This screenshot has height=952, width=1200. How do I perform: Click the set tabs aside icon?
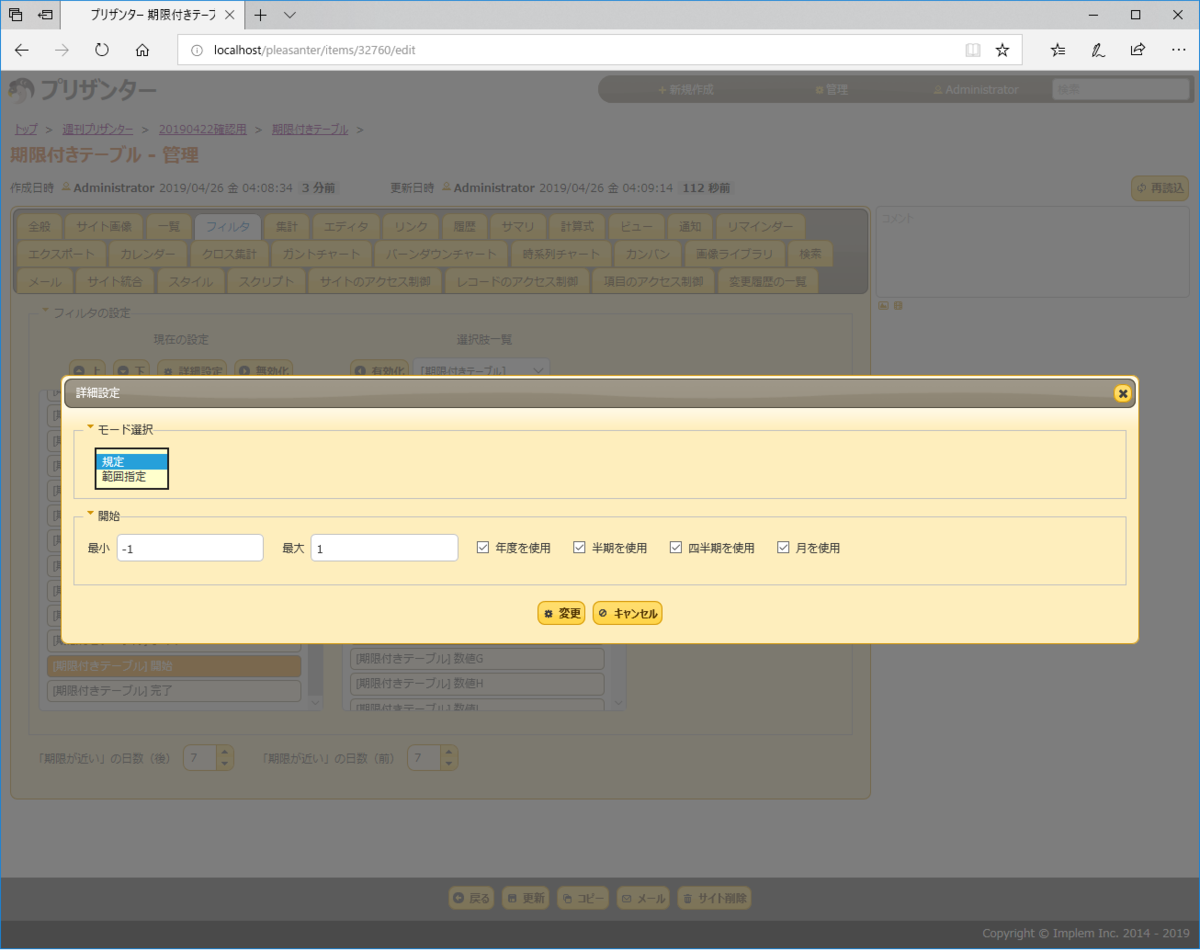(45, 15)
